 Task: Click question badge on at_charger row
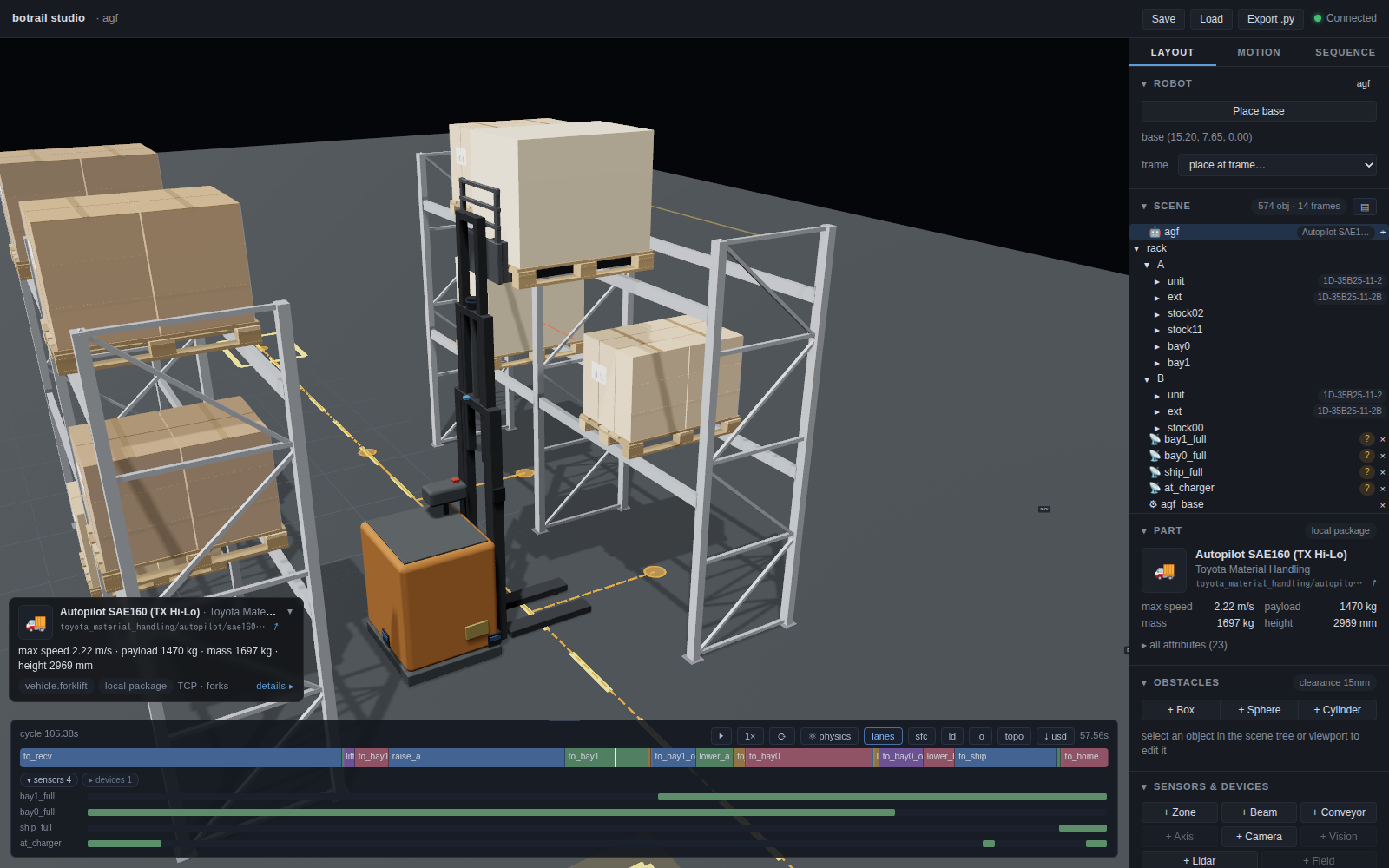tap(1367, 489)
